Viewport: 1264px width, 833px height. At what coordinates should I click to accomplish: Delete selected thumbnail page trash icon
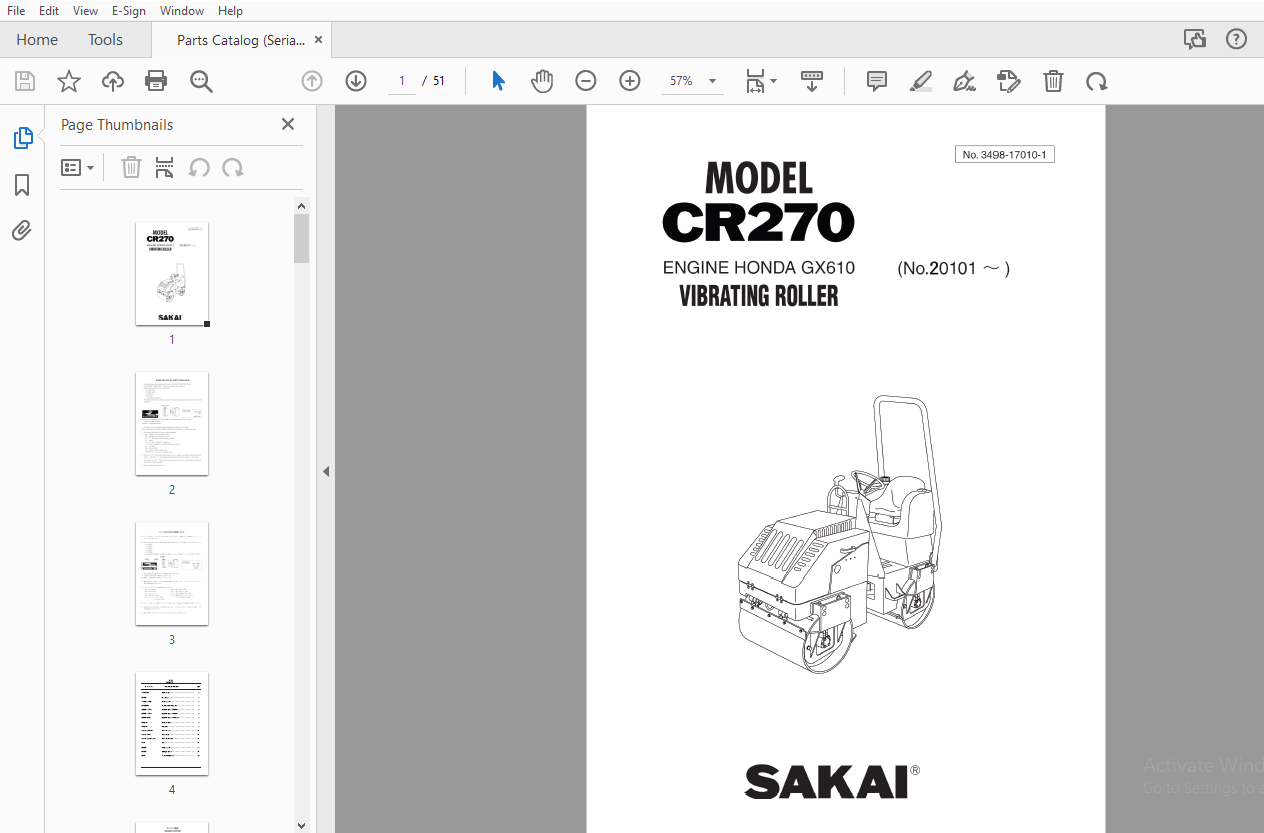click(x=131, y=167)
